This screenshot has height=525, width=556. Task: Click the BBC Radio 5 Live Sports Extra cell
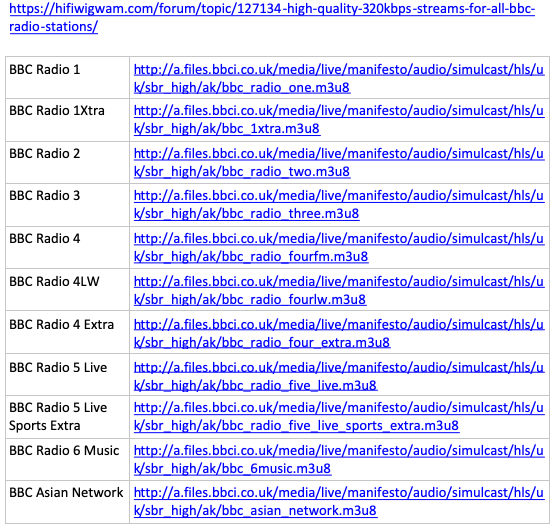click(67, 417)
